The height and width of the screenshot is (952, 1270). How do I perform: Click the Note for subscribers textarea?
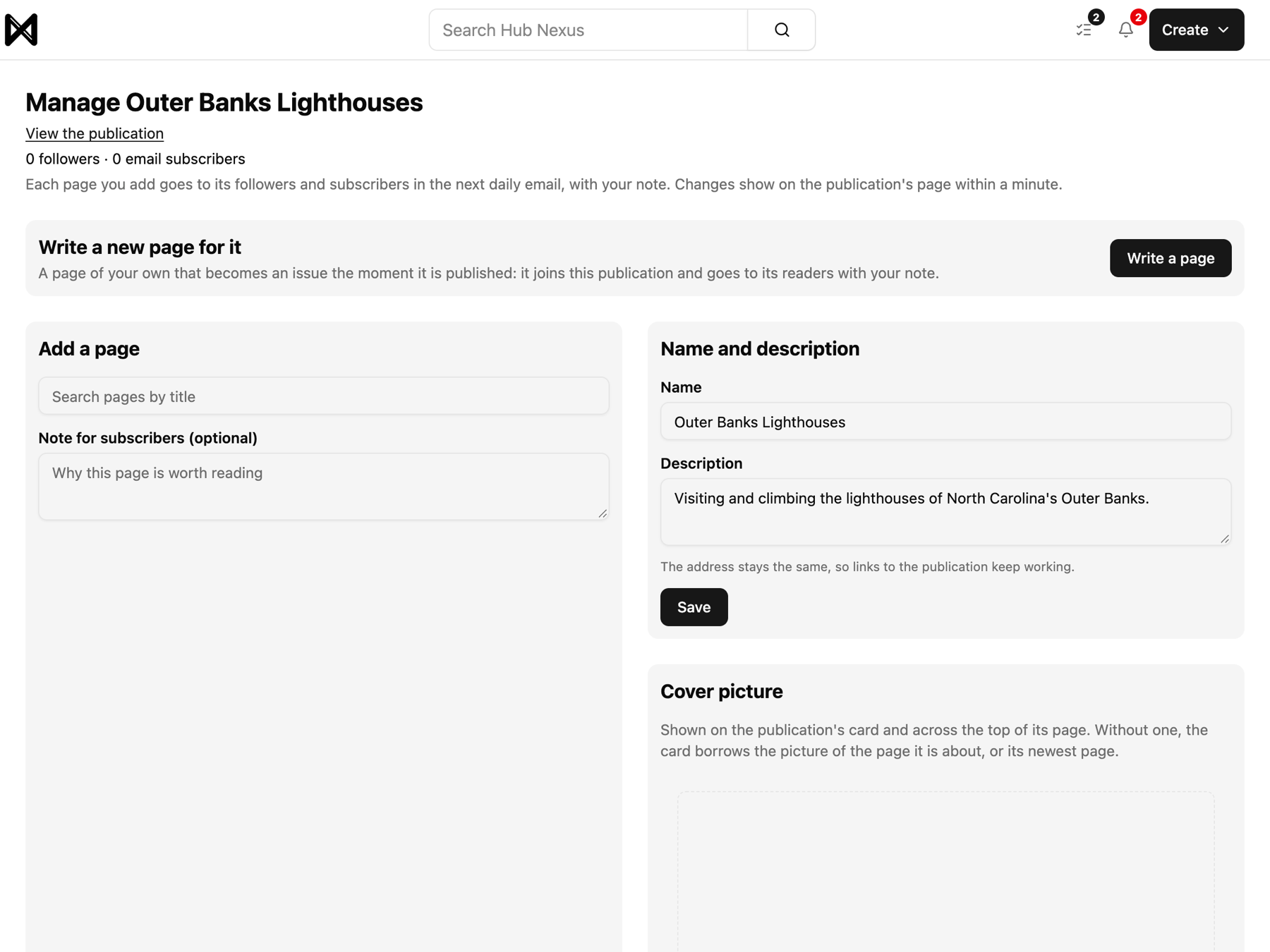[324, 487]
